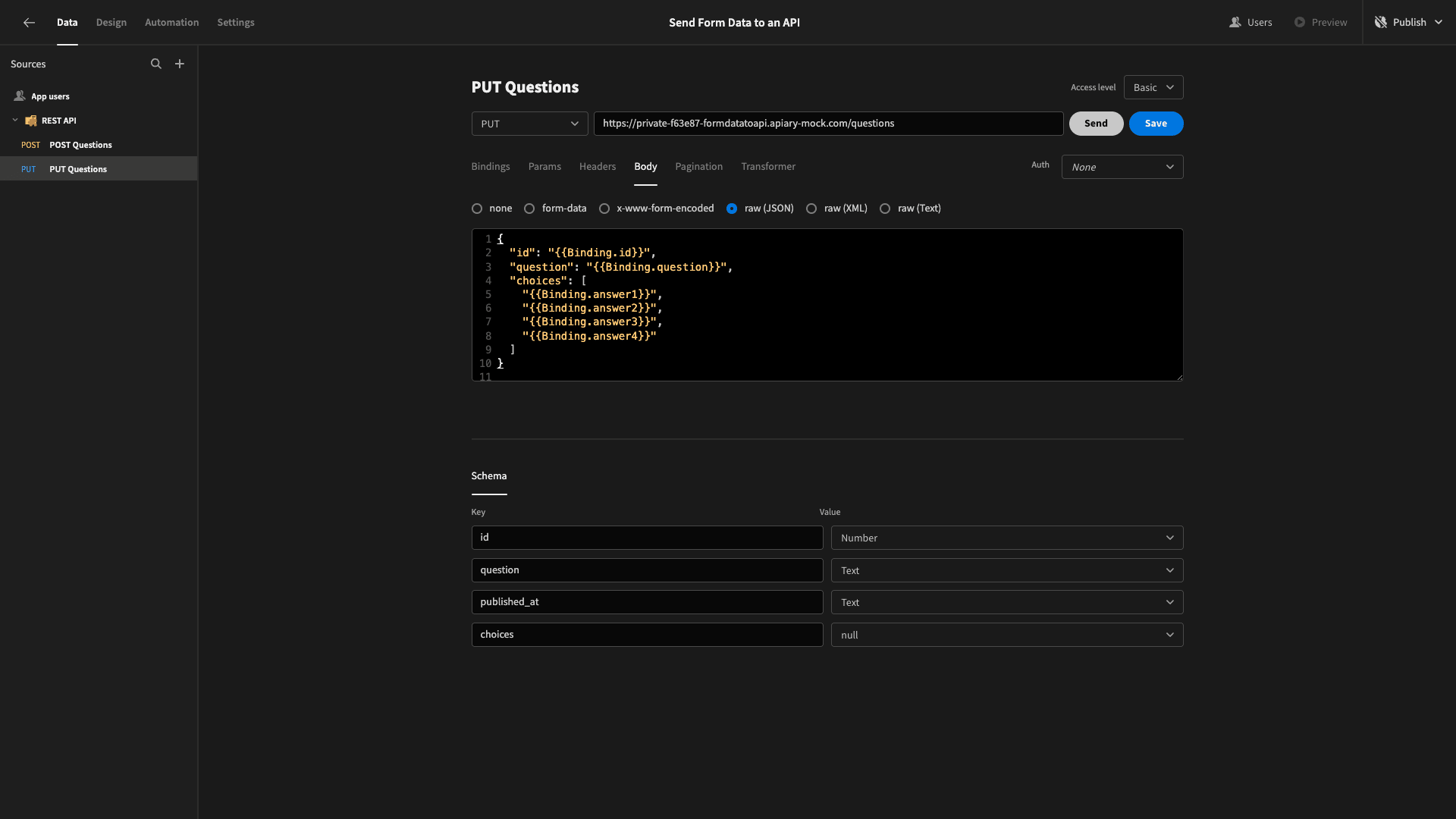Select the none body type radio button

[477, 209]
